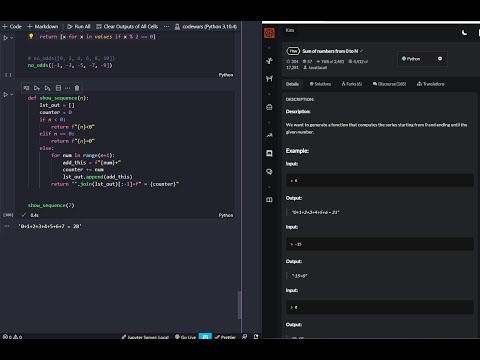Viewport: 480px width, 360px height.
Task: Open the output more actions ellipsis
Action: (7, 226)
